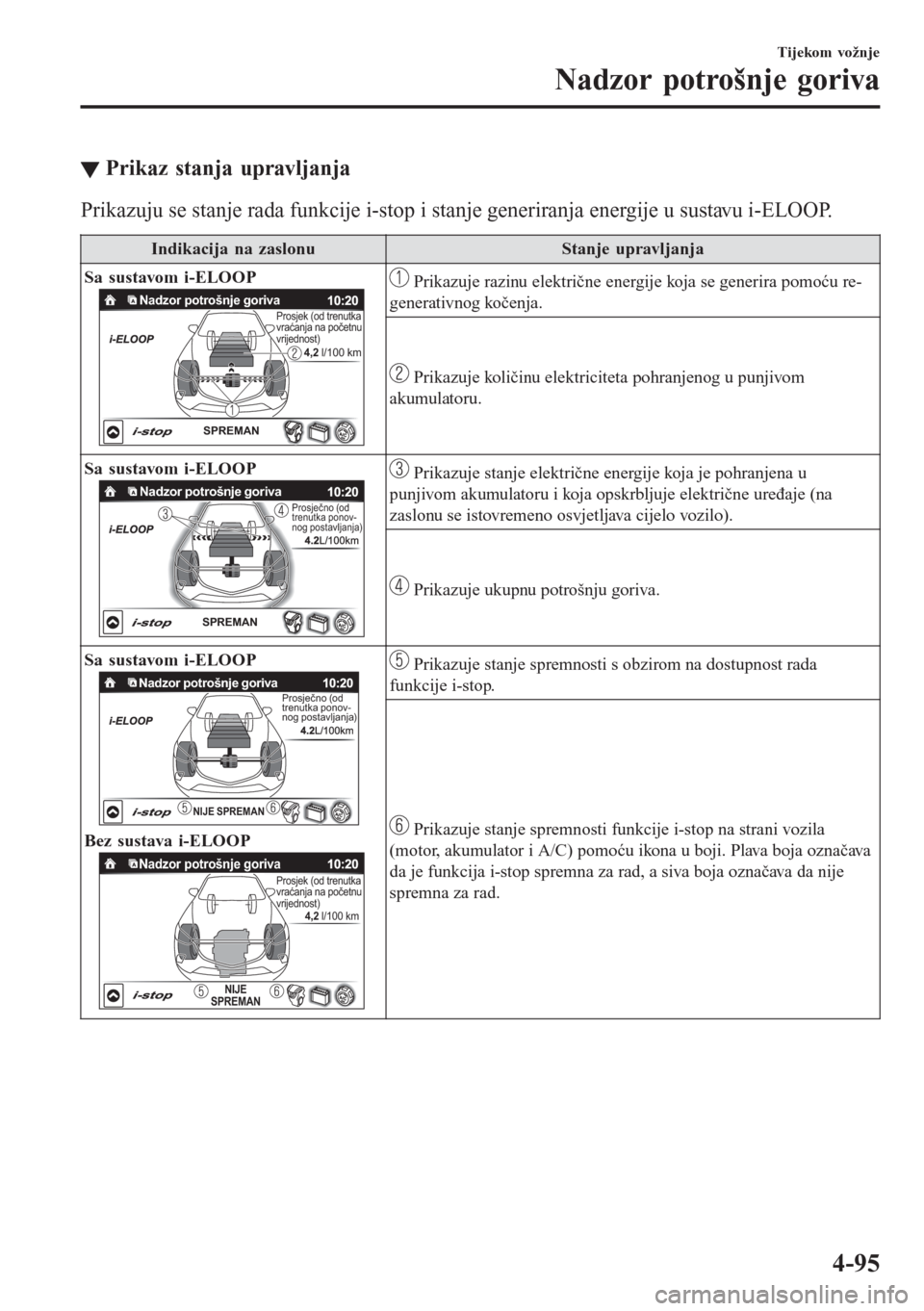
Task: Tap home icon in i-ELOOP NIJE SPREMAN screen
Action: tap(111, 683)
